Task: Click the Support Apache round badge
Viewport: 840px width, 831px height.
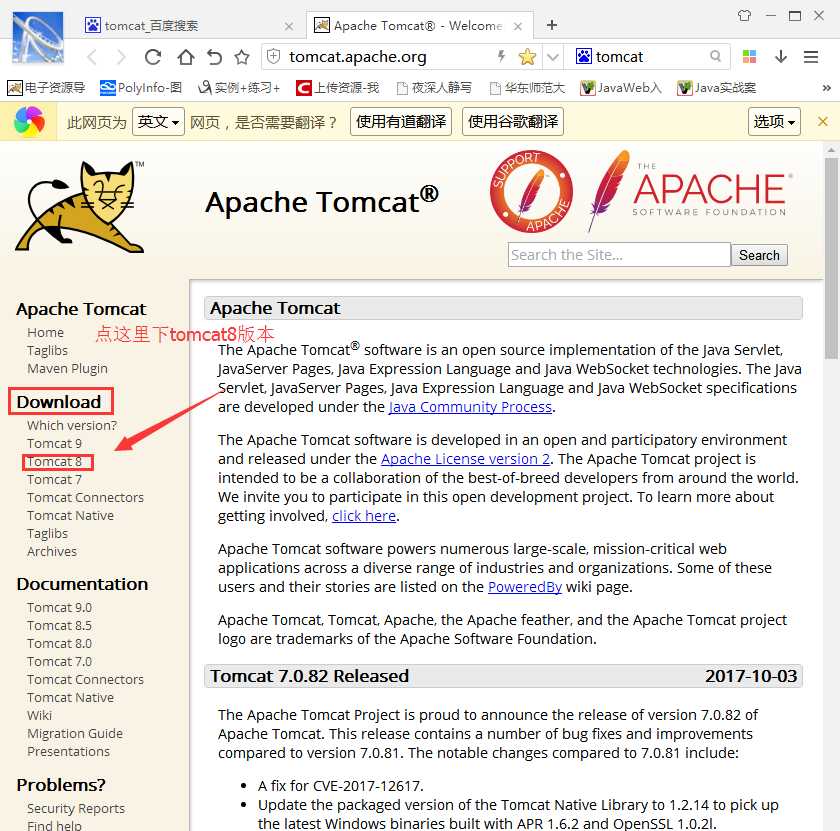Action: click(531, 191)
